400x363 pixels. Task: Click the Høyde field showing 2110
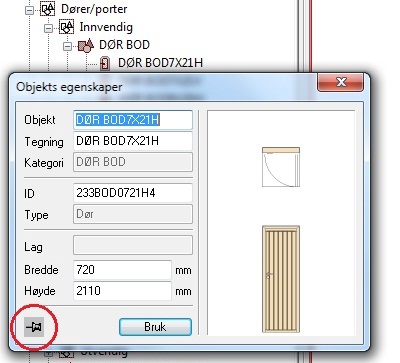click(122, 291)
